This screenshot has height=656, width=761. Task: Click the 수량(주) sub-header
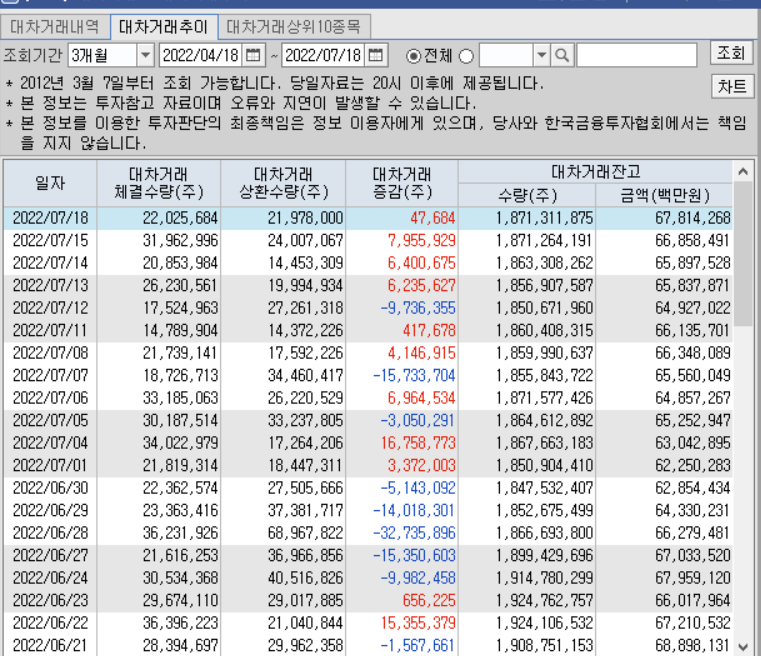pyautogui.click(x=527, y=196)
